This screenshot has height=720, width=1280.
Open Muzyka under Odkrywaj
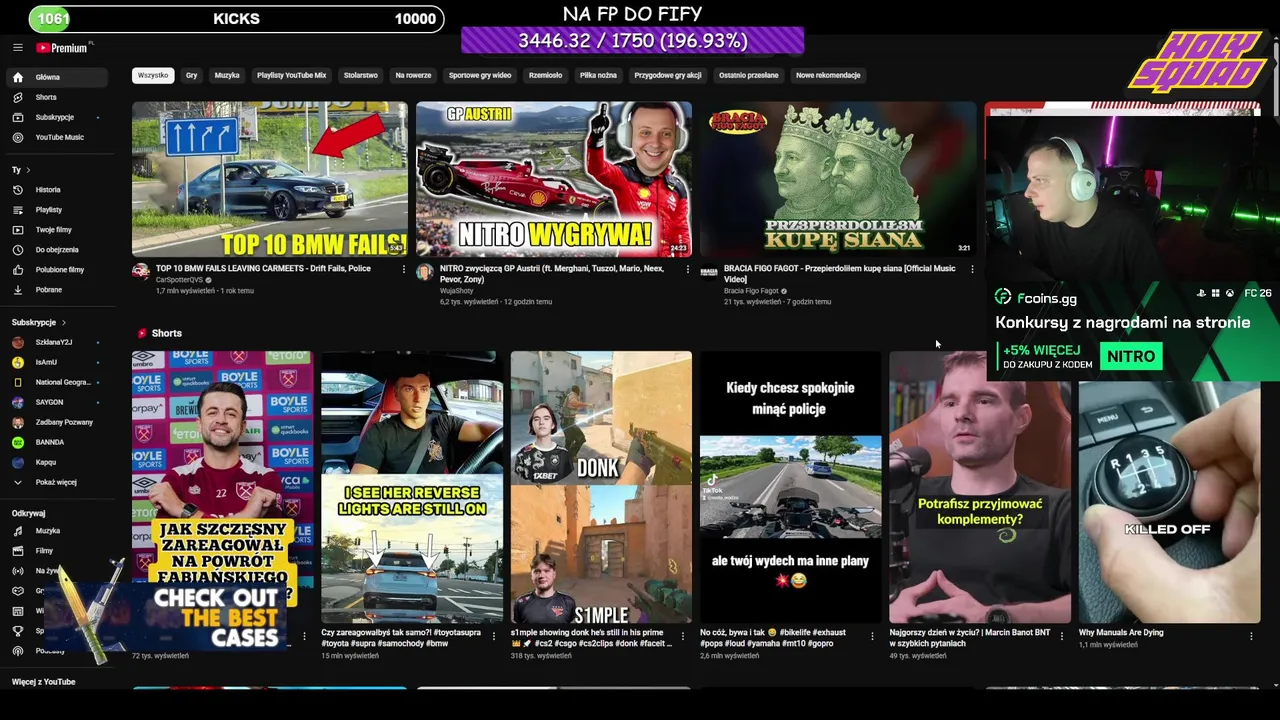pyautogui.click(x=56, y=531)
